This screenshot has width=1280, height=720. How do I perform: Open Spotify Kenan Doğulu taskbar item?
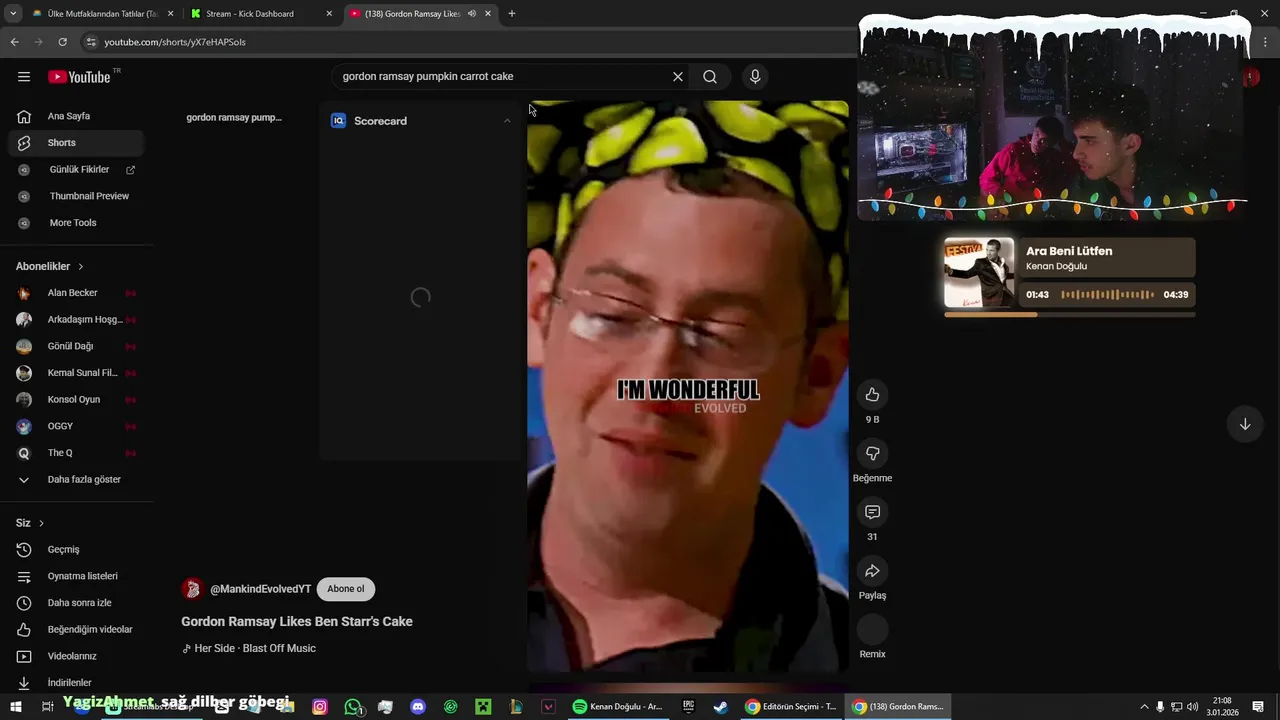[x=617, y=707]
